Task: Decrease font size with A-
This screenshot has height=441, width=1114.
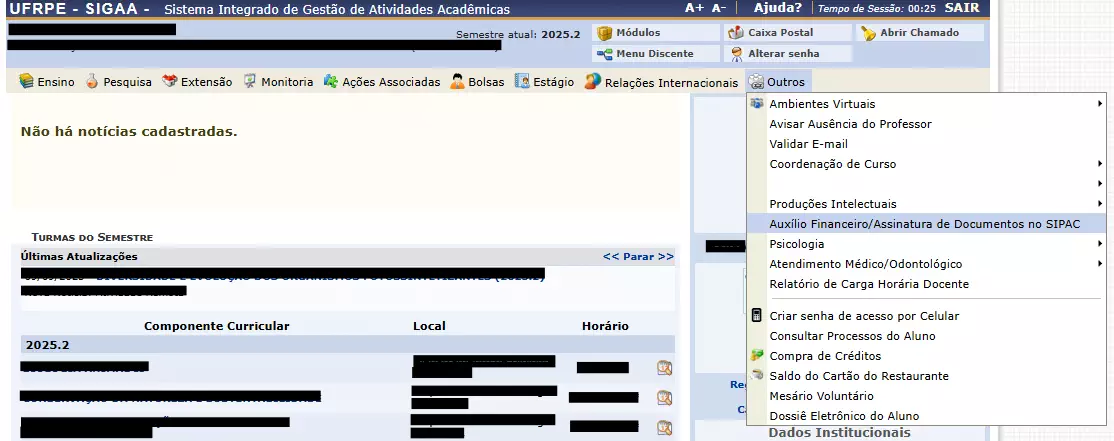Action: (x=719, y=8)
